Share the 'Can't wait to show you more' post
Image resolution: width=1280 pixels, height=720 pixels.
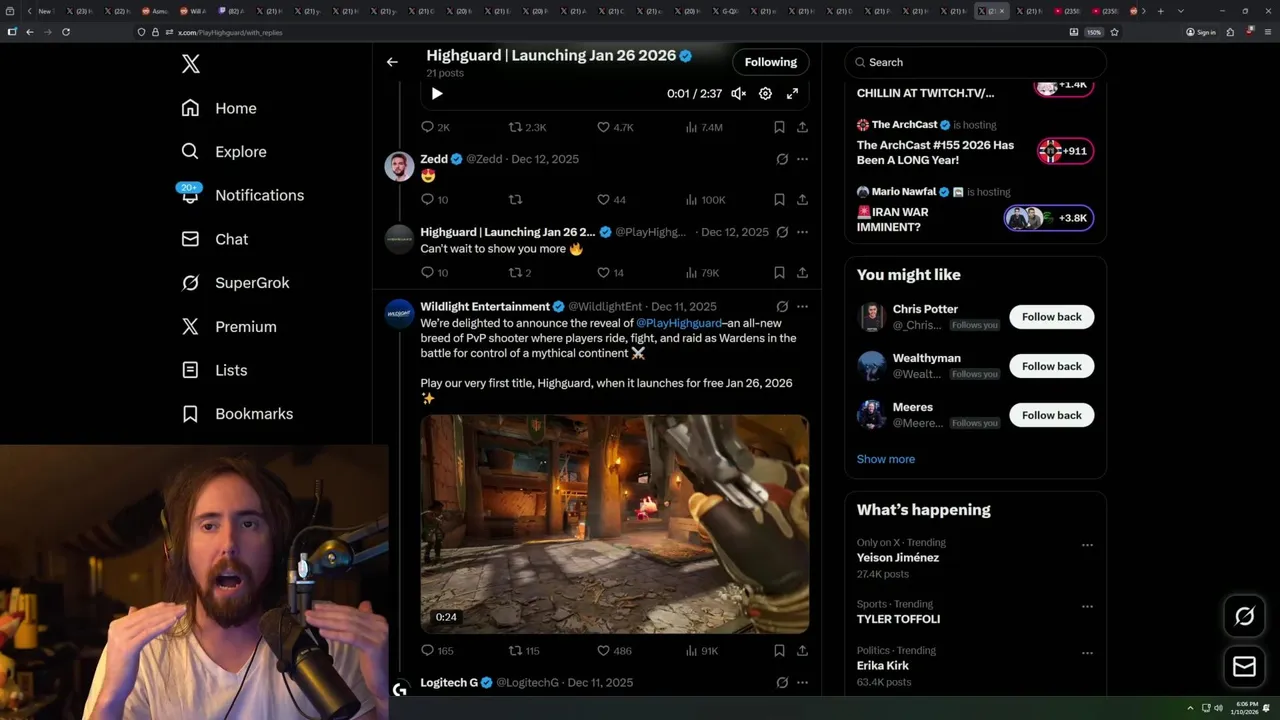802,272
